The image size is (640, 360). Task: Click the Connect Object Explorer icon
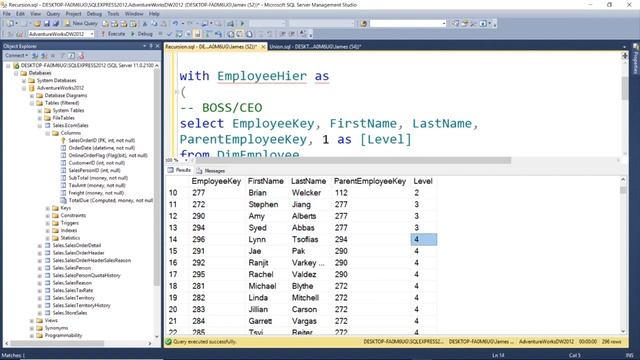pos(35,56)
